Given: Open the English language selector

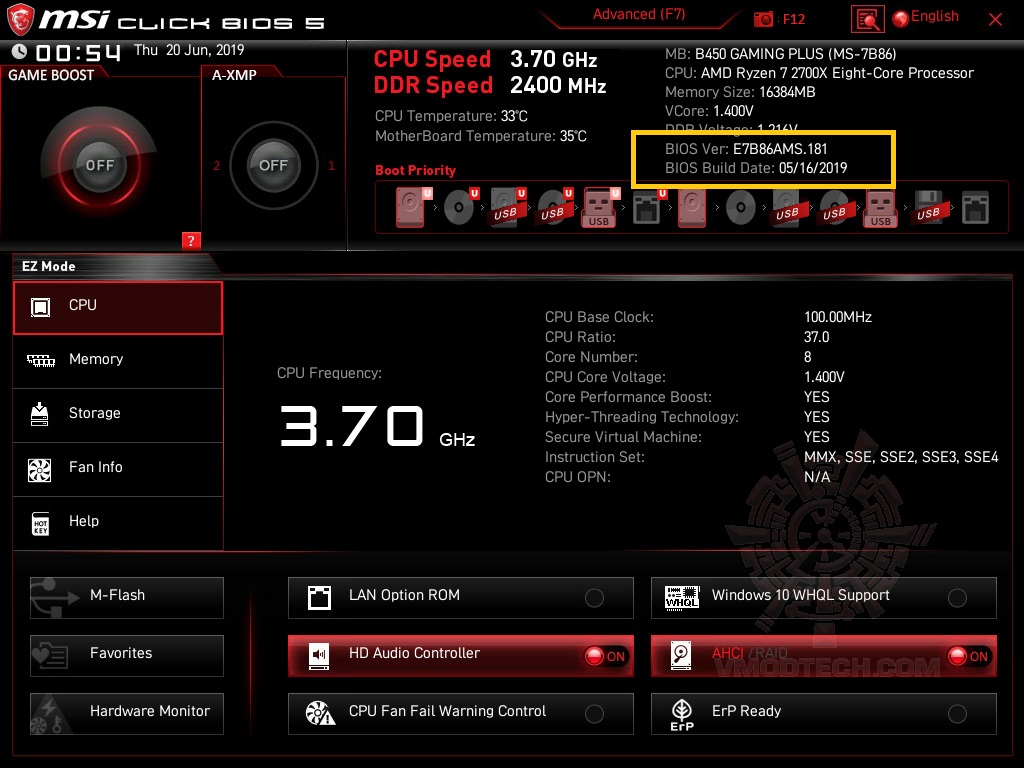Looking at the screenshot, I should coord(926,17).
